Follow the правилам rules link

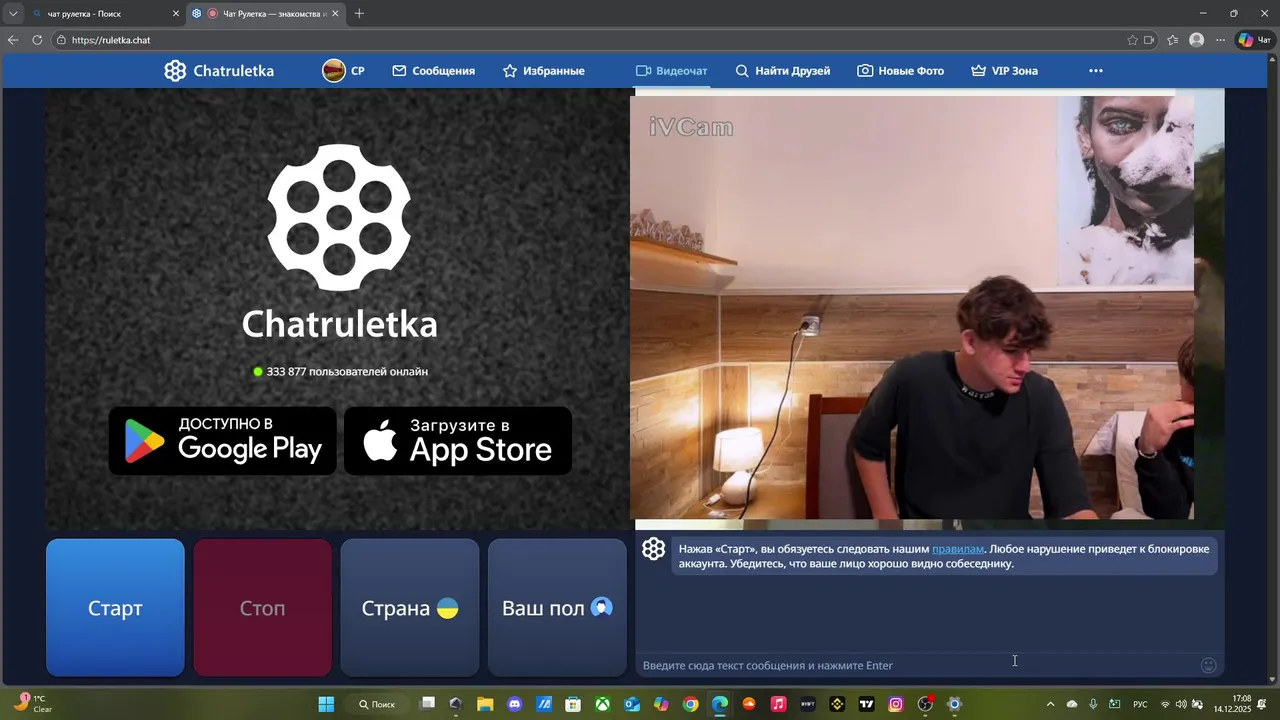pyautogui.click(x=958, y=549)
